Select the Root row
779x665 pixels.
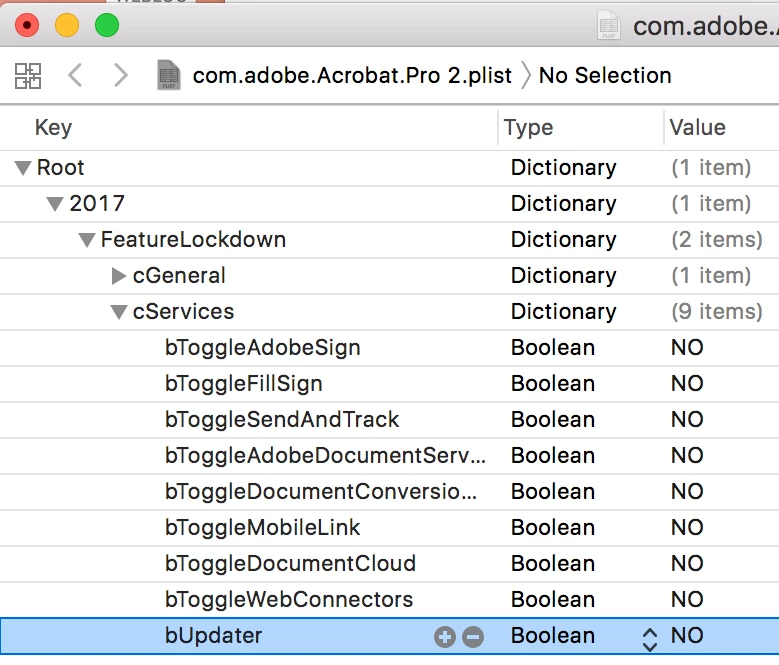pos(390,168)
